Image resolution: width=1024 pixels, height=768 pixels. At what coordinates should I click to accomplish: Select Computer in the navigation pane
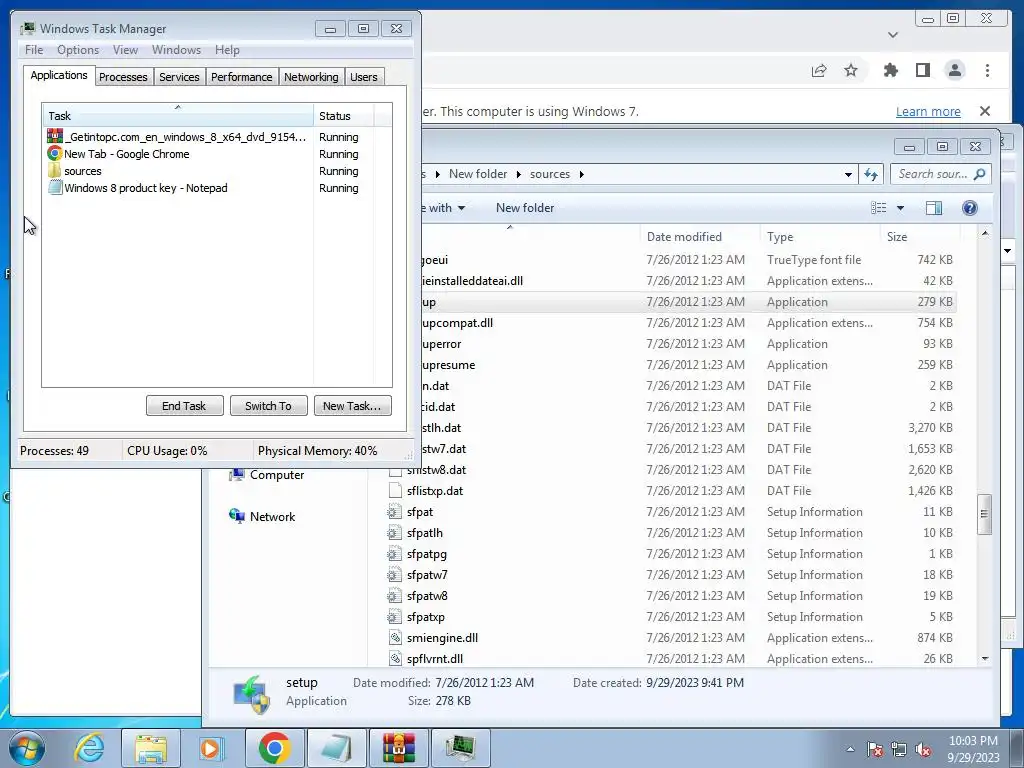(x=266, y=475)
